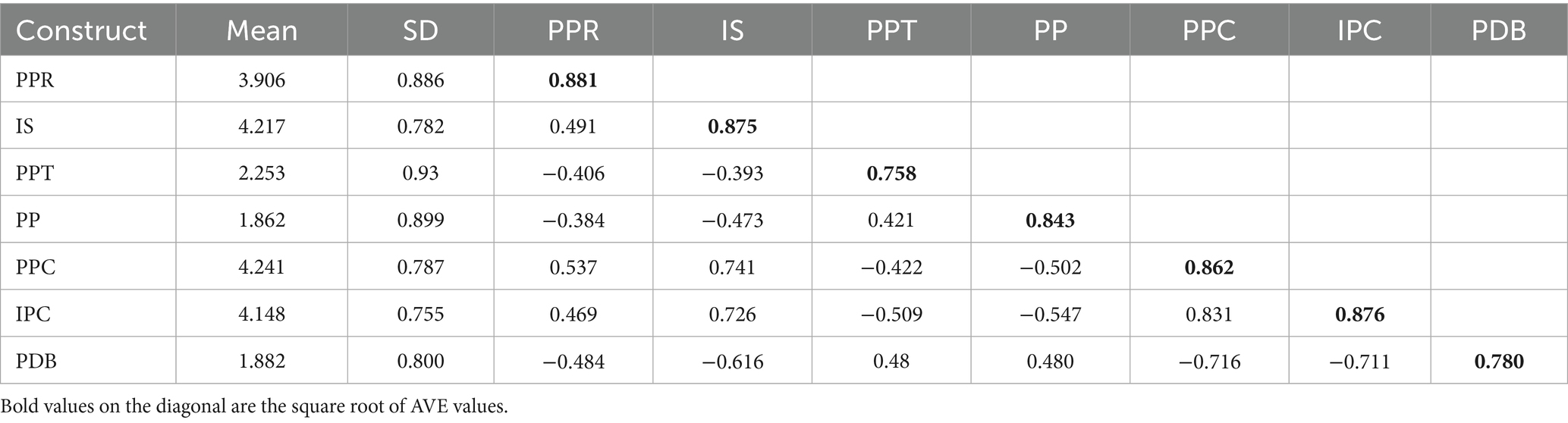Click the PPR row label
This screenshot has width=1568, height=423.
(x=35, y=80)
